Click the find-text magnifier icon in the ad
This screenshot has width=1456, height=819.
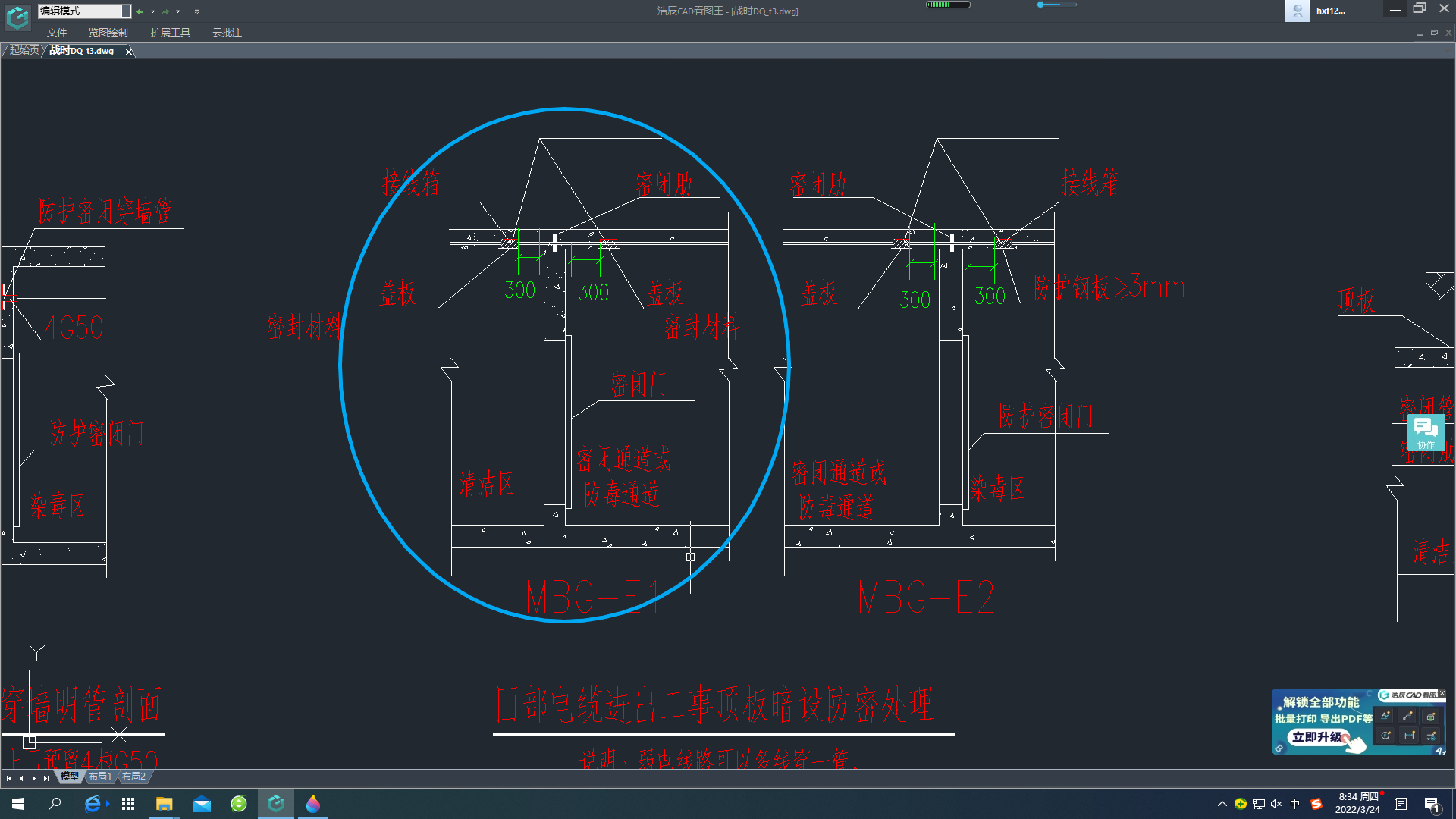click(x=1385, y=736)
